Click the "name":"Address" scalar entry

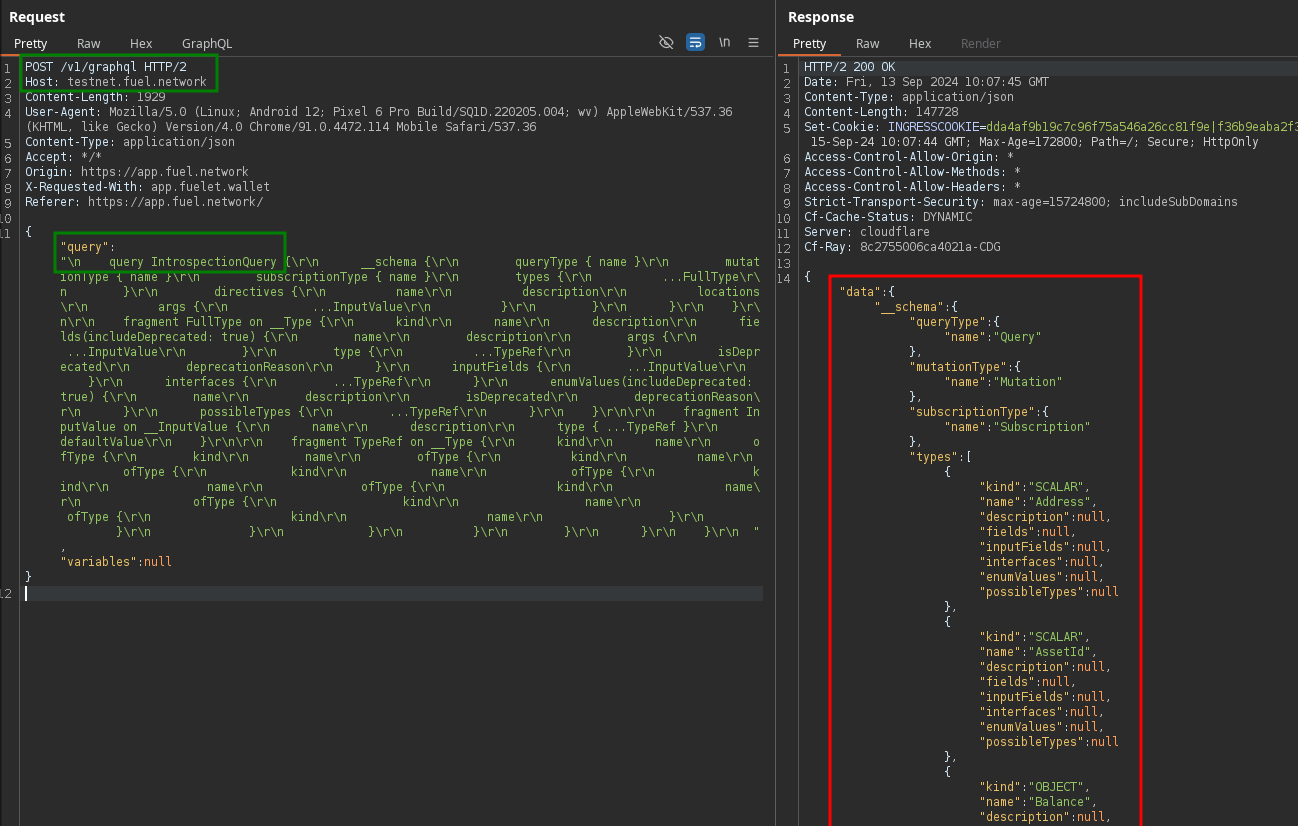[x=1038, y=502]
